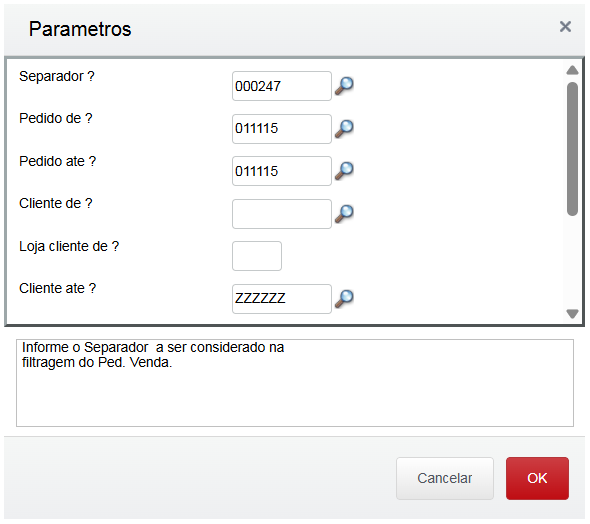
Task: Focus the Pedido de input field
Action: [282, 129]
